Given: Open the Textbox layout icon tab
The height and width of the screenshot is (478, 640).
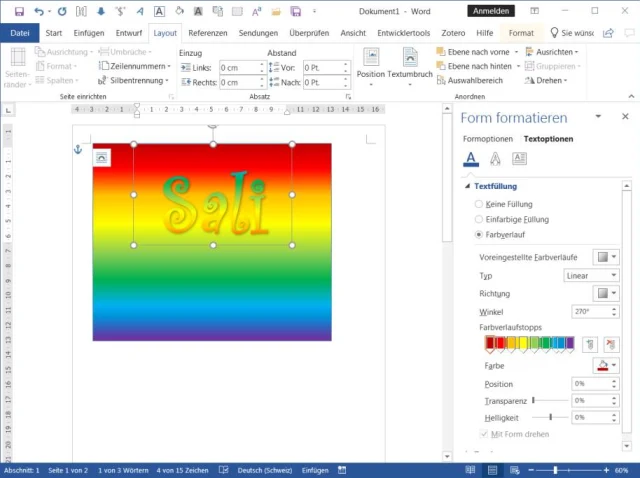Looking at the screenshot, I should 519,159.
